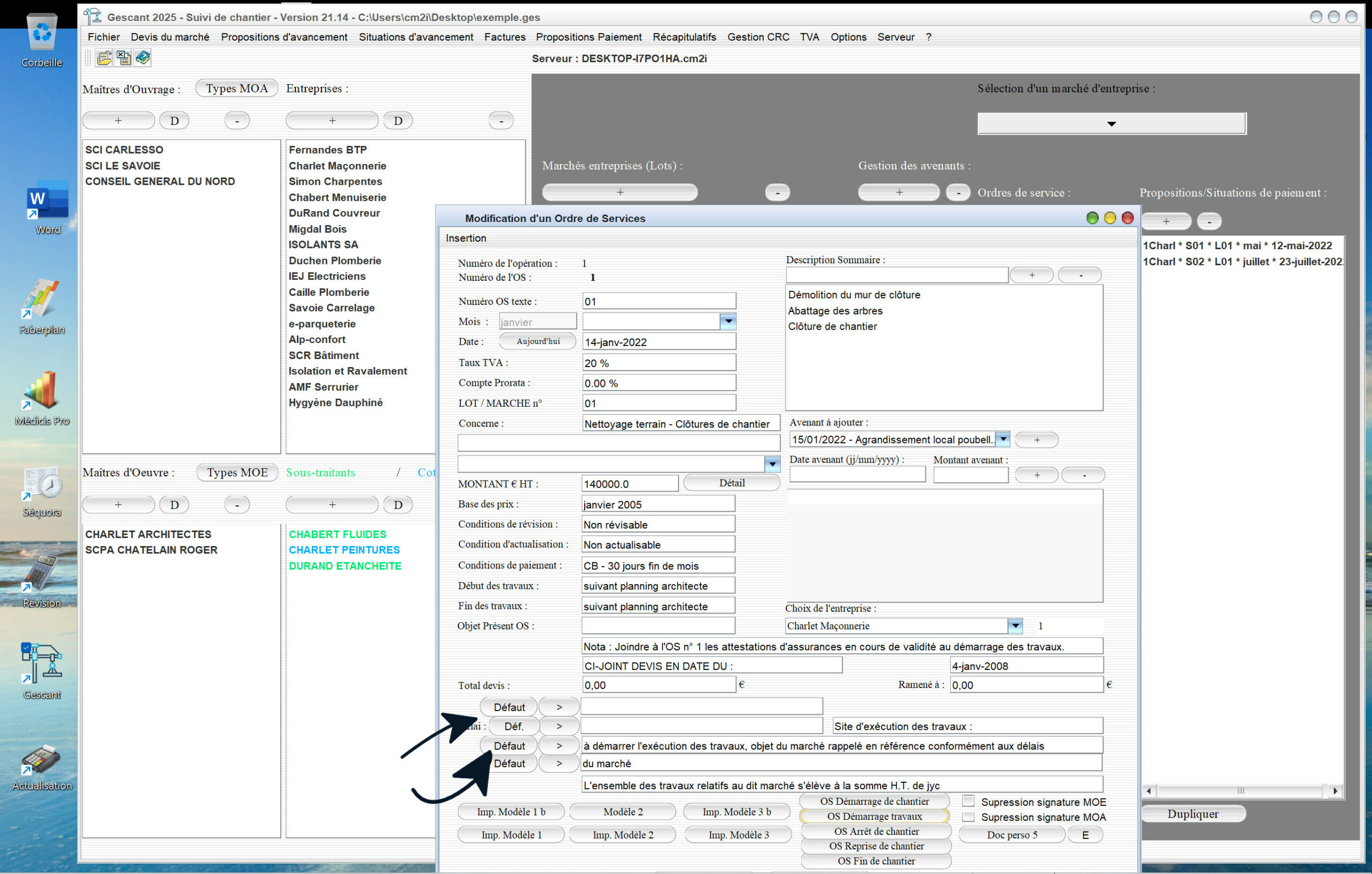Open the help book toolbar icon

point(143,58)
